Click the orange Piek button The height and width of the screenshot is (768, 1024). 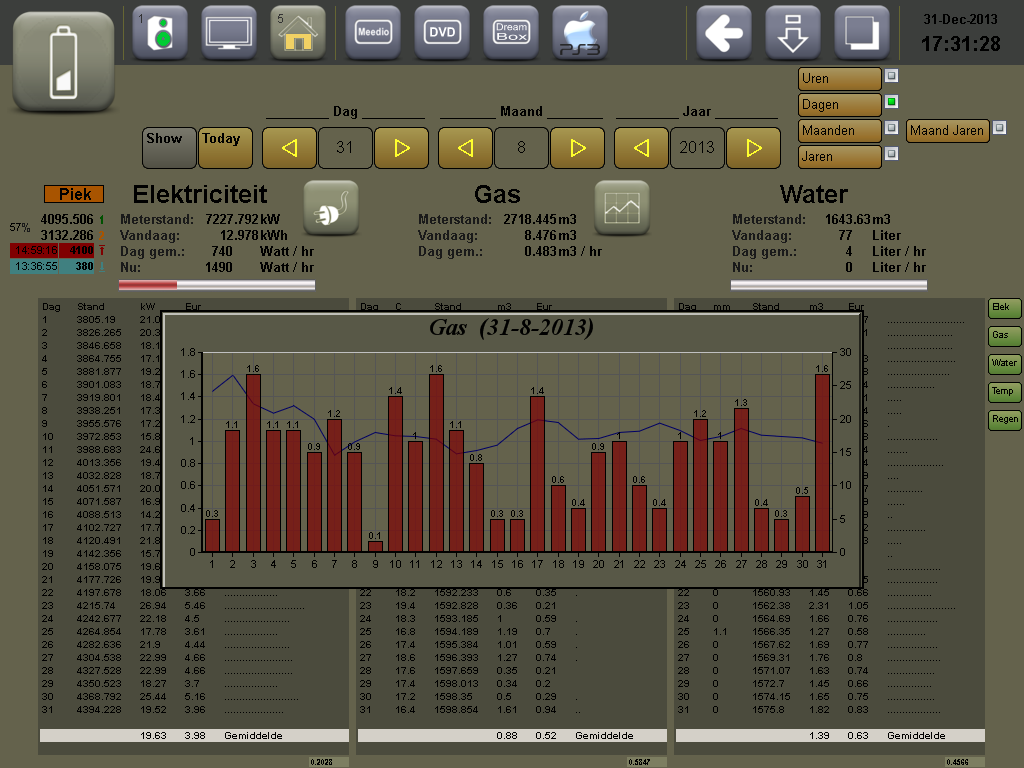click(74, 194)
